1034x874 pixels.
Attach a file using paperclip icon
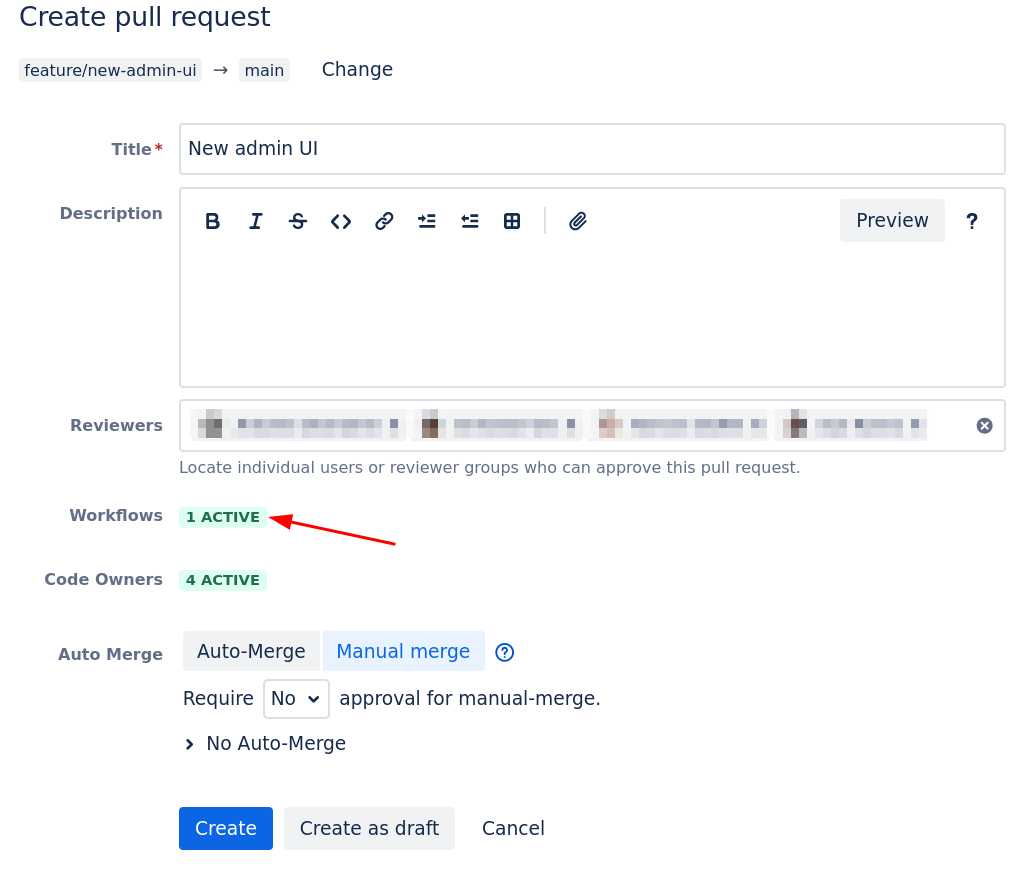coord(577,221)
